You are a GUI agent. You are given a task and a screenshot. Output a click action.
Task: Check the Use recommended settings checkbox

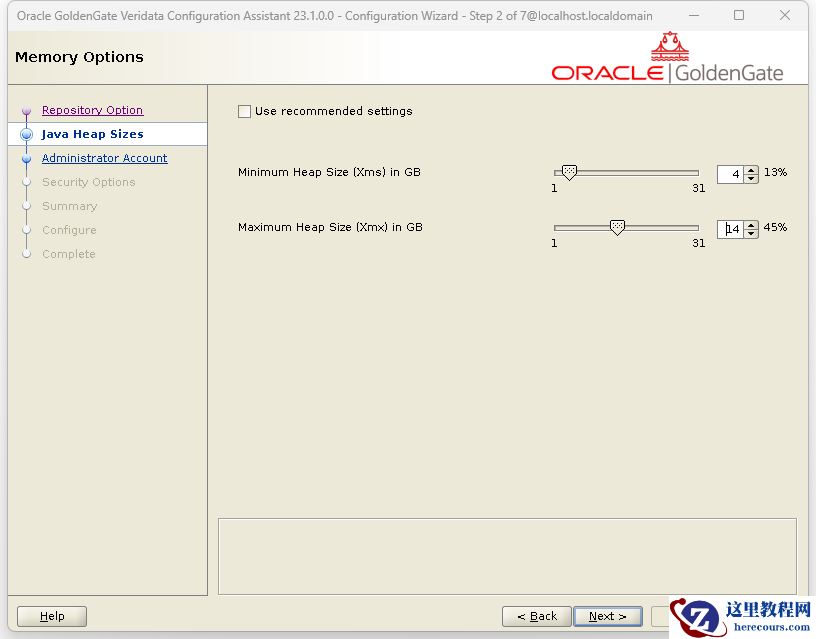244,111
